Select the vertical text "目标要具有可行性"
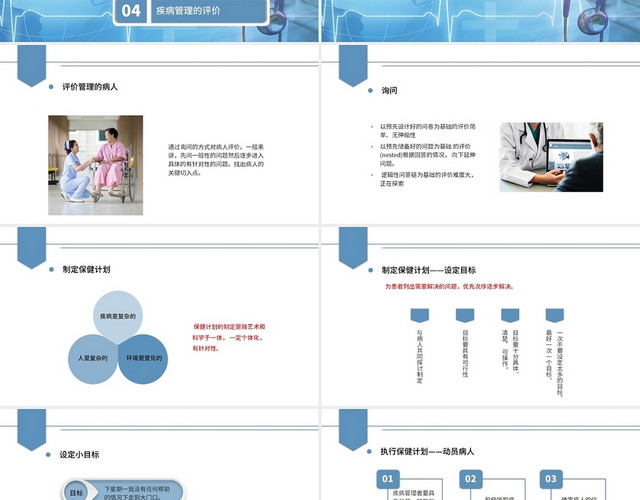Screen dimensions: 640x500 pos(465,353)
